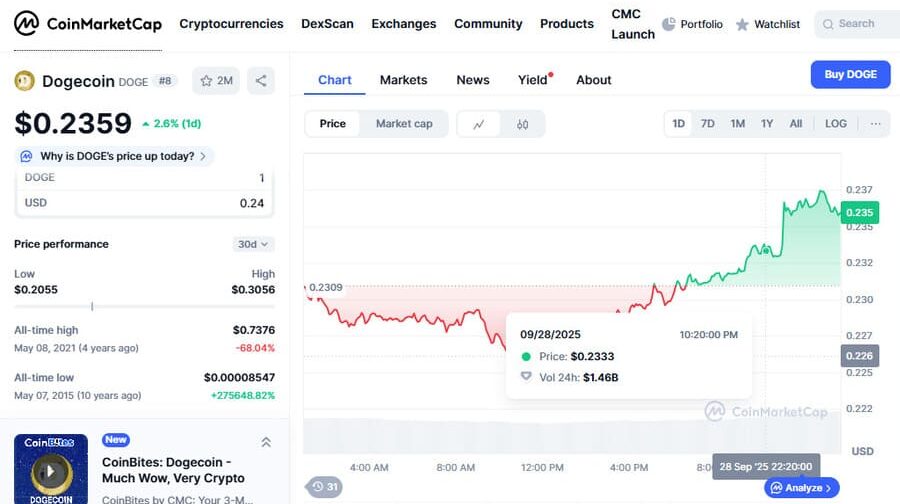900x504 pixels.
Task: Switch to the News tab
Action: coord(473,80)
